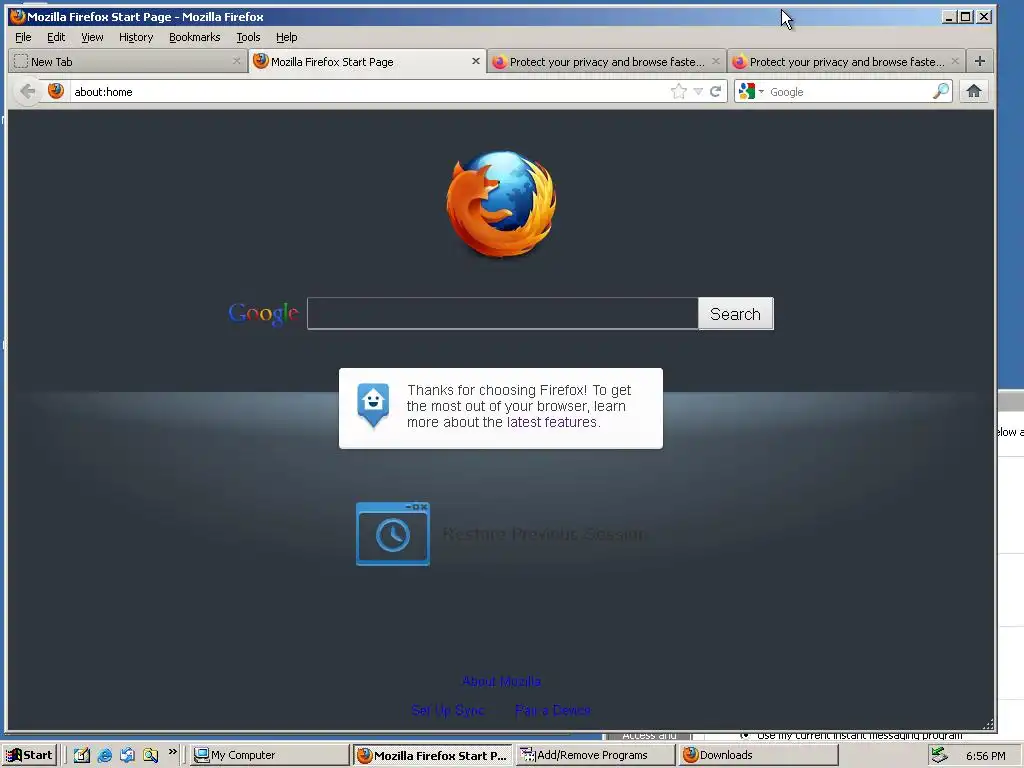Launch Internet Explorer from quick launch
This screenshot has height=768, width=1024.
click(x=104, y=755)
